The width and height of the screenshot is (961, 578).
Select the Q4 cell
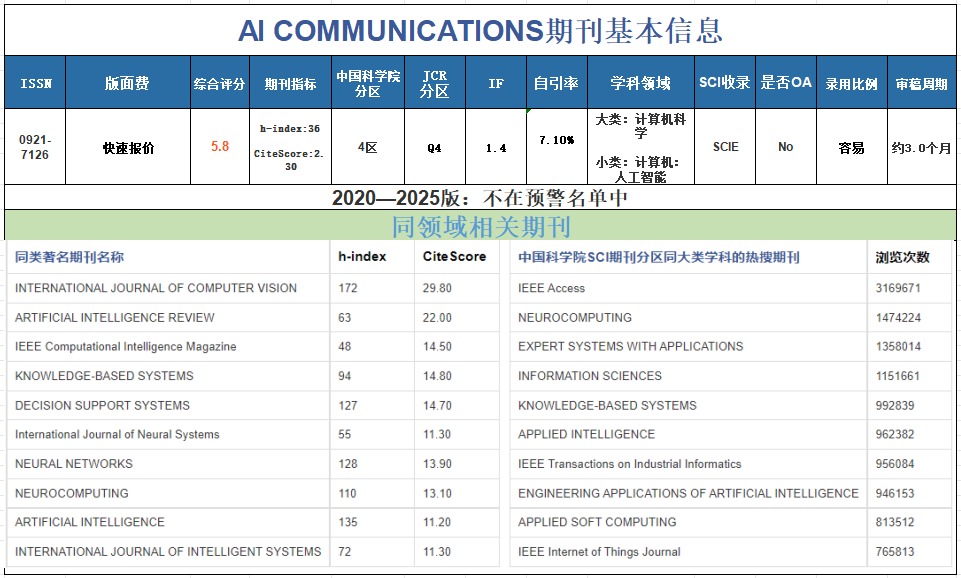435,148
